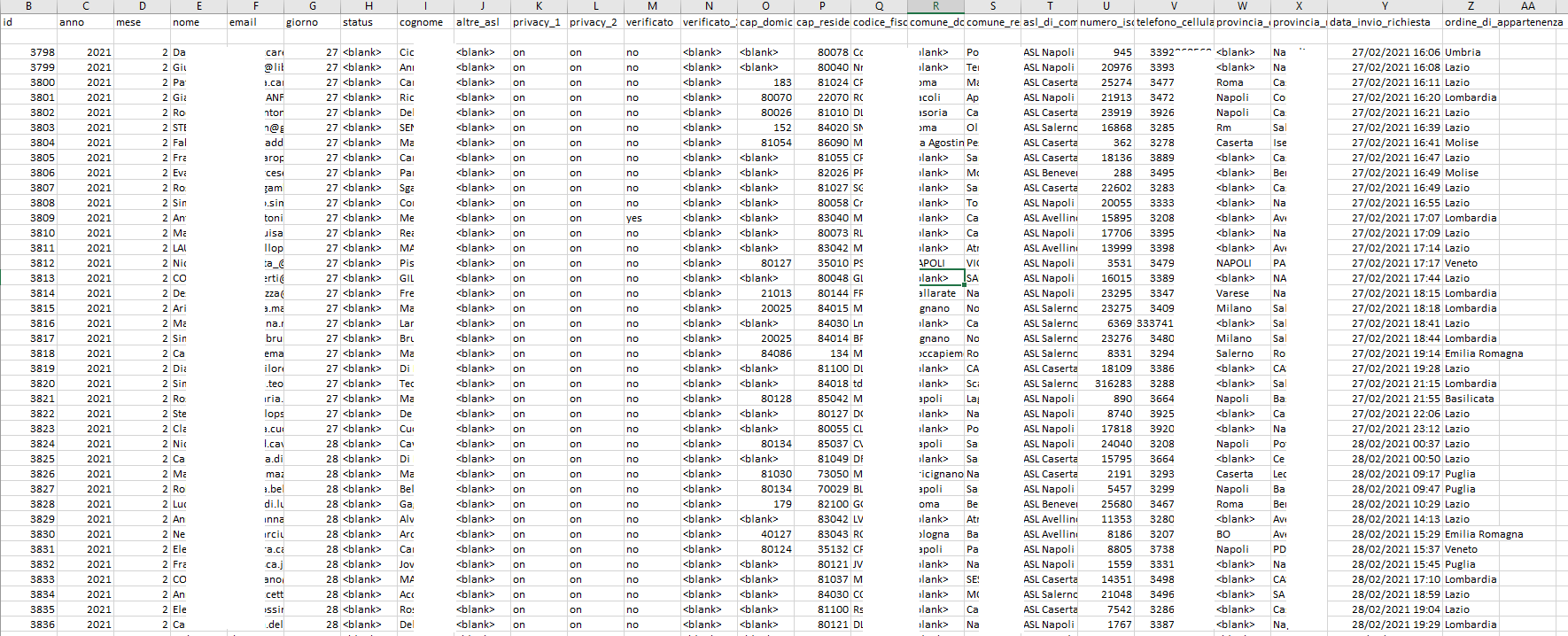Select the 'altre_asl' header cell
Screen dimensions: 1568x636
[x=479, y=22]
